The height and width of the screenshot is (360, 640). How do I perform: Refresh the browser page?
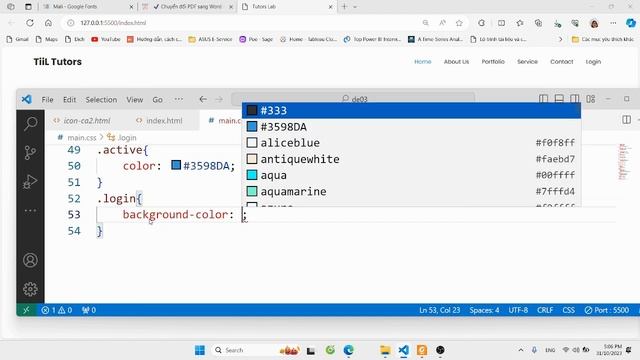point(30,23)
